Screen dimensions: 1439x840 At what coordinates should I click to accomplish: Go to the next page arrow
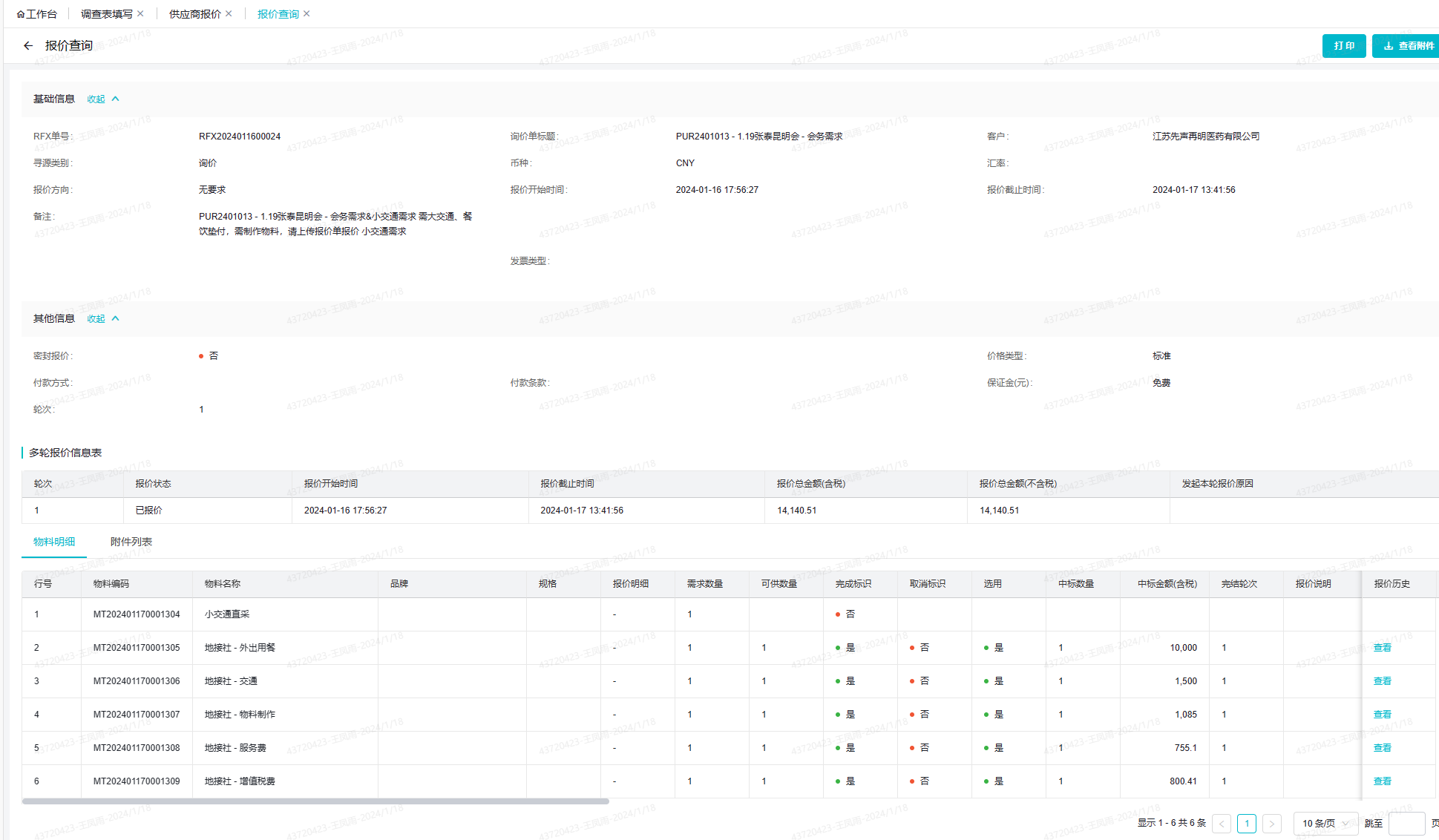tap(1272, 824)
